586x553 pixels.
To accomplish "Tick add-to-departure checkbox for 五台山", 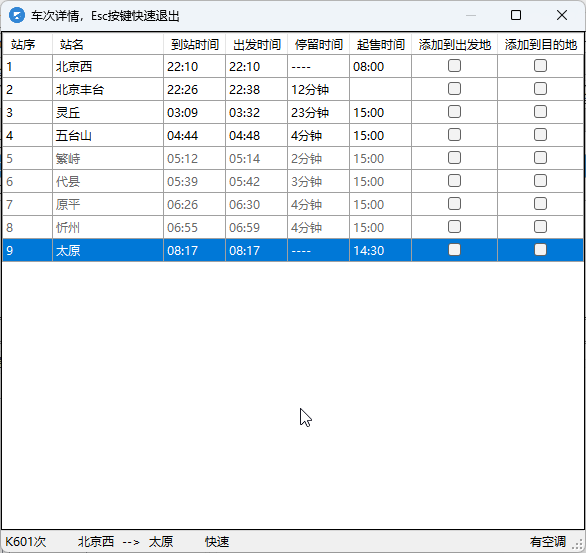I will [x=454, y=135].
